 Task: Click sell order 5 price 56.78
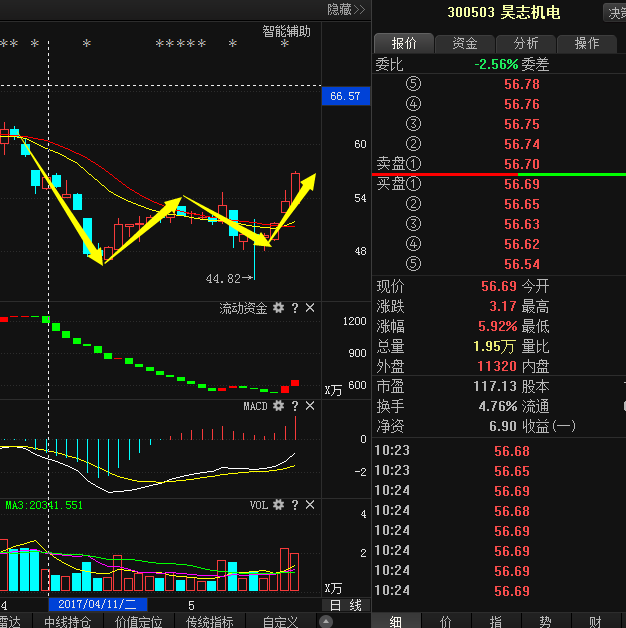[x=521, y=84]
